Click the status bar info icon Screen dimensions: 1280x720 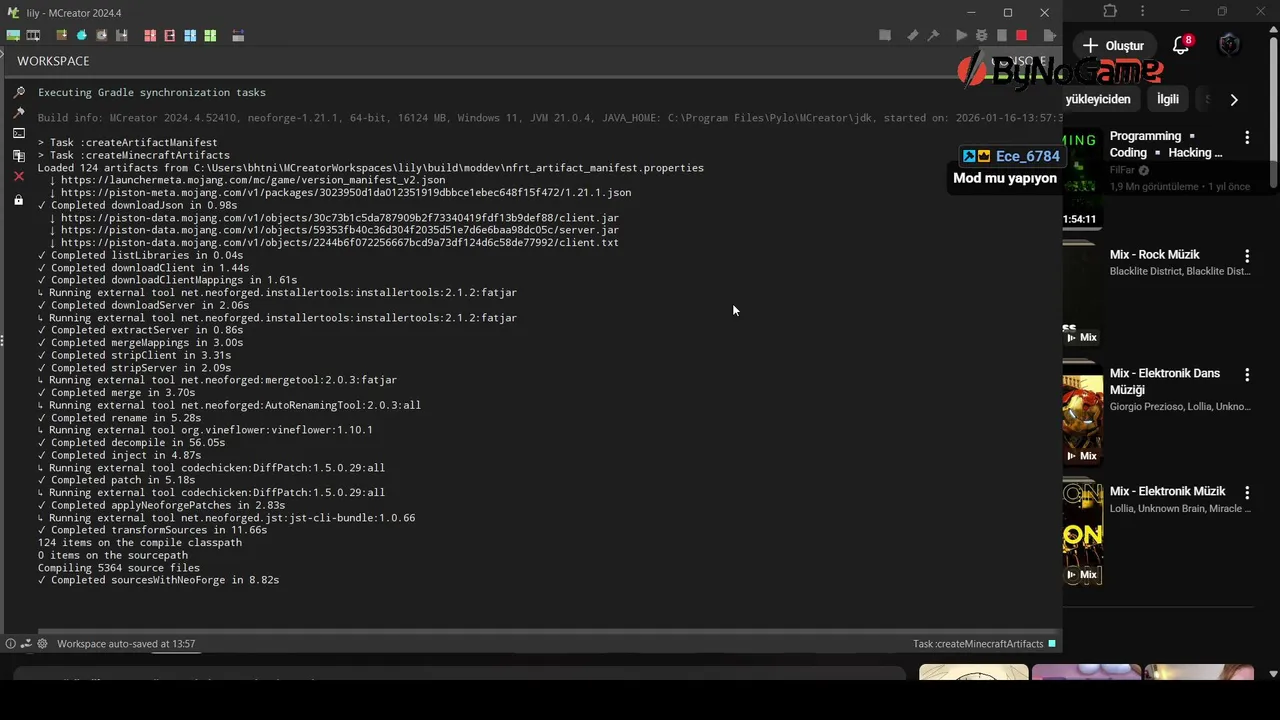click(x=11, y=644)
